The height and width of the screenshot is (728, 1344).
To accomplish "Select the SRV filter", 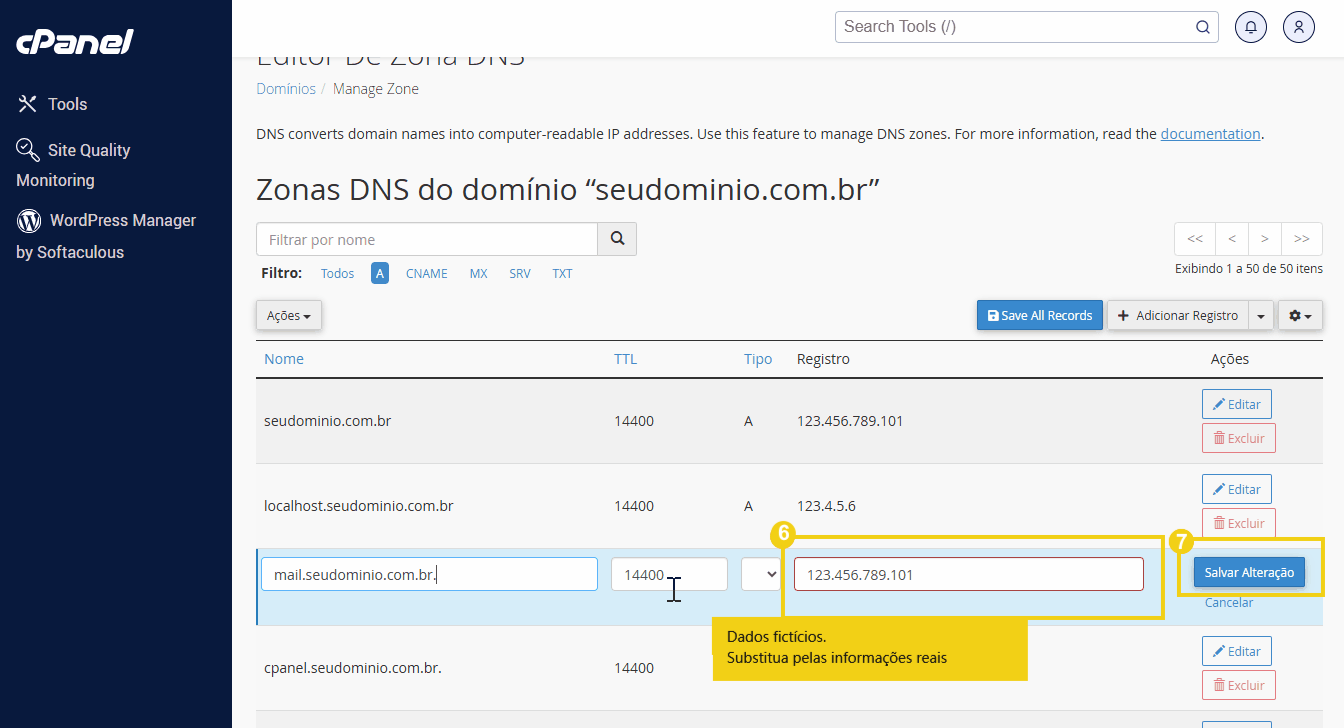I will [520, 273].
